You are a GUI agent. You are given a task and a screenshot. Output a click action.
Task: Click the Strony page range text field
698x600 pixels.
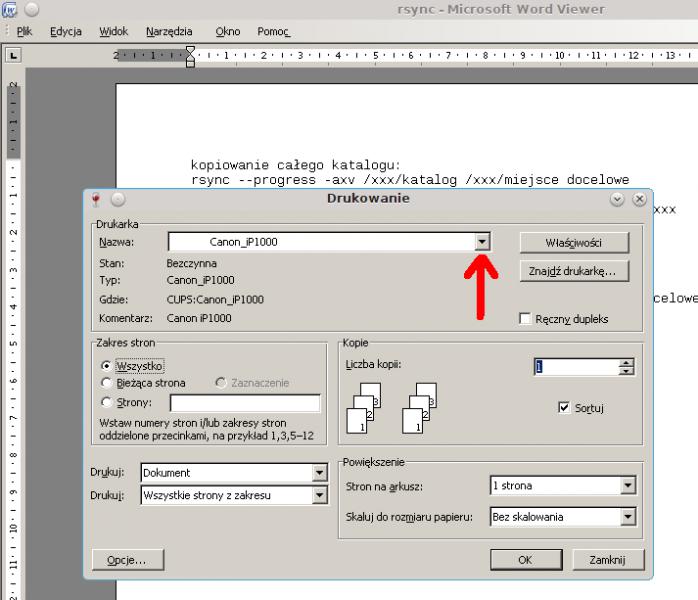click(x=245, y=403)
